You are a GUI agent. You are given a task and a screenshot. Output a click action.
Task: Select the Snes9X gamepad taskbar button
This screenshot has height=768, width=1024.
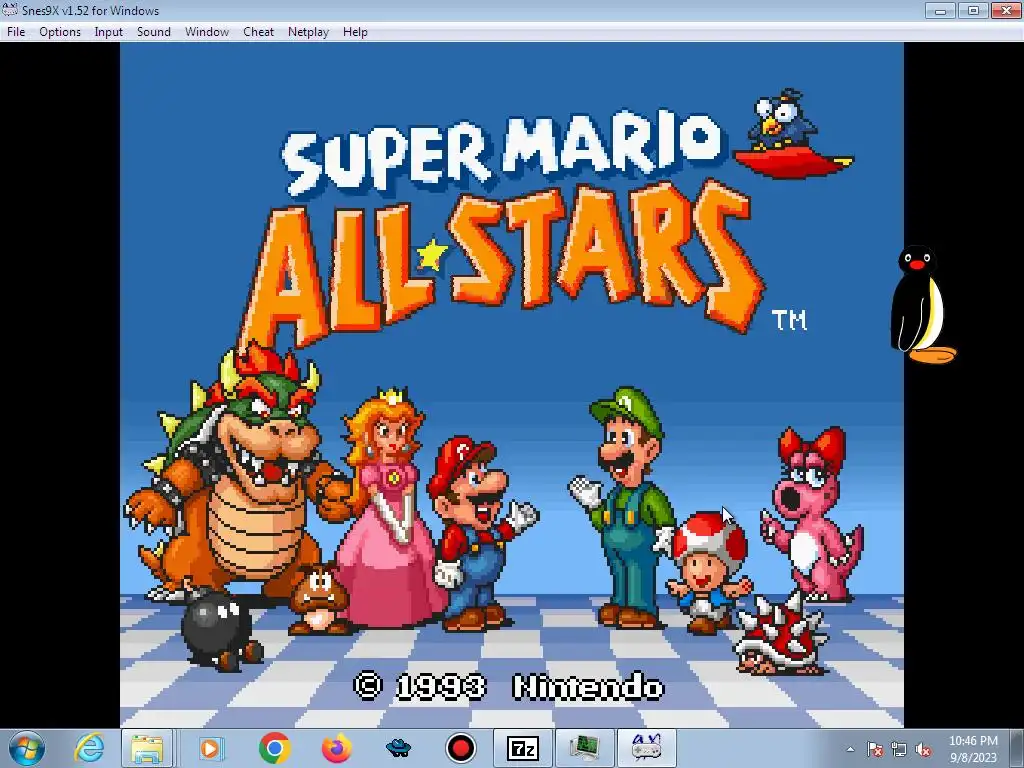click(646, 748)
